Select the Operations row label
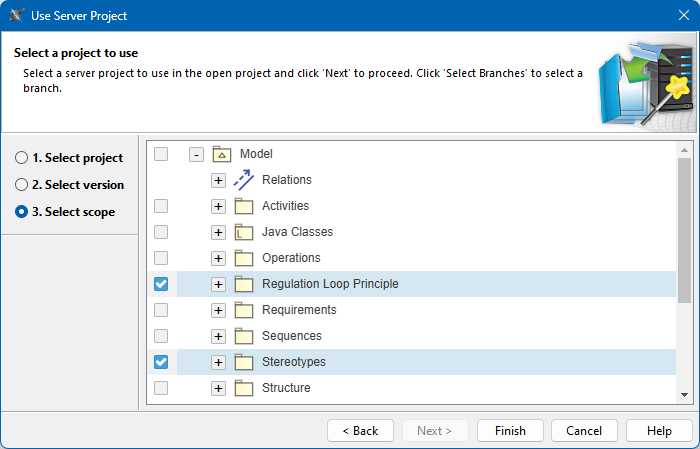This screenshot has height=449, width=700. click(291, 258)
